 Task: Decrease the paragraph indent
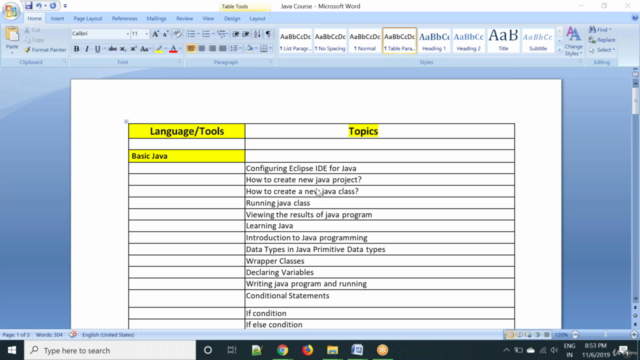[x=236, y=34]
